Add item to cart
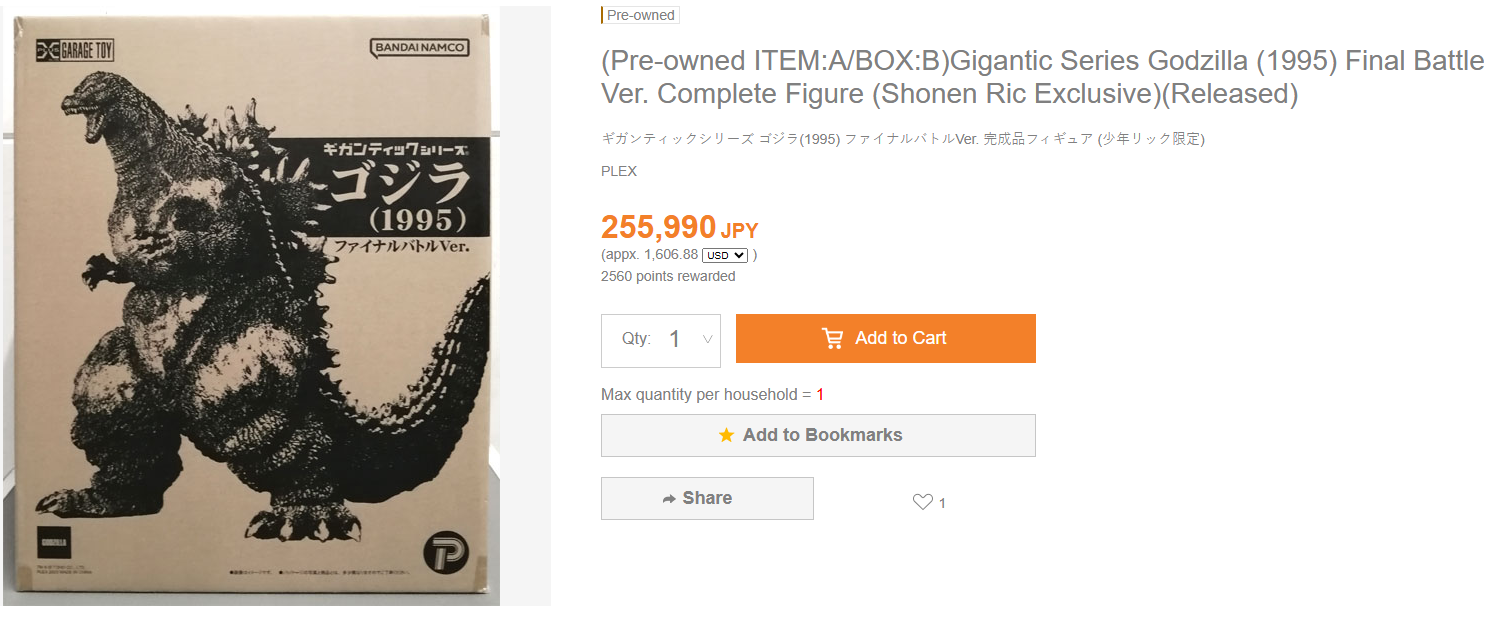Screen dimensions: 1495x622 886,338
